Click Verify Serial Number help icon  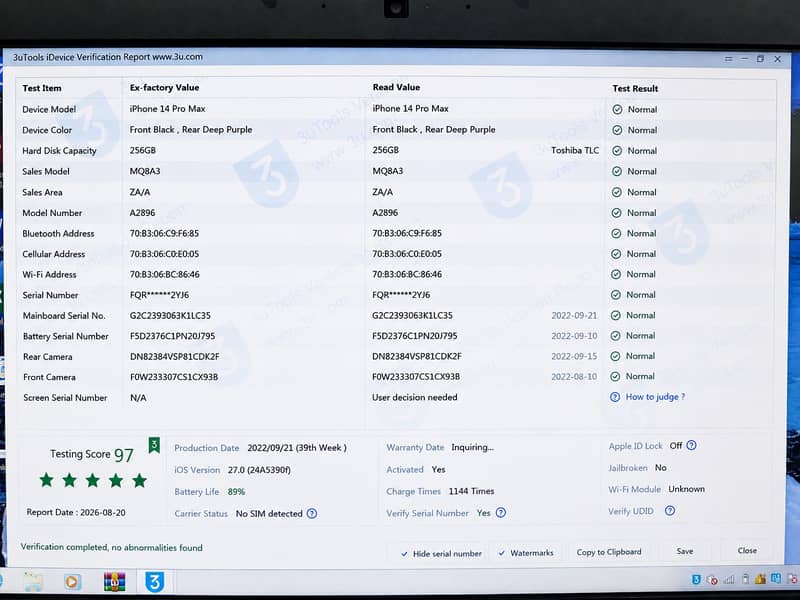click(501, 513)
